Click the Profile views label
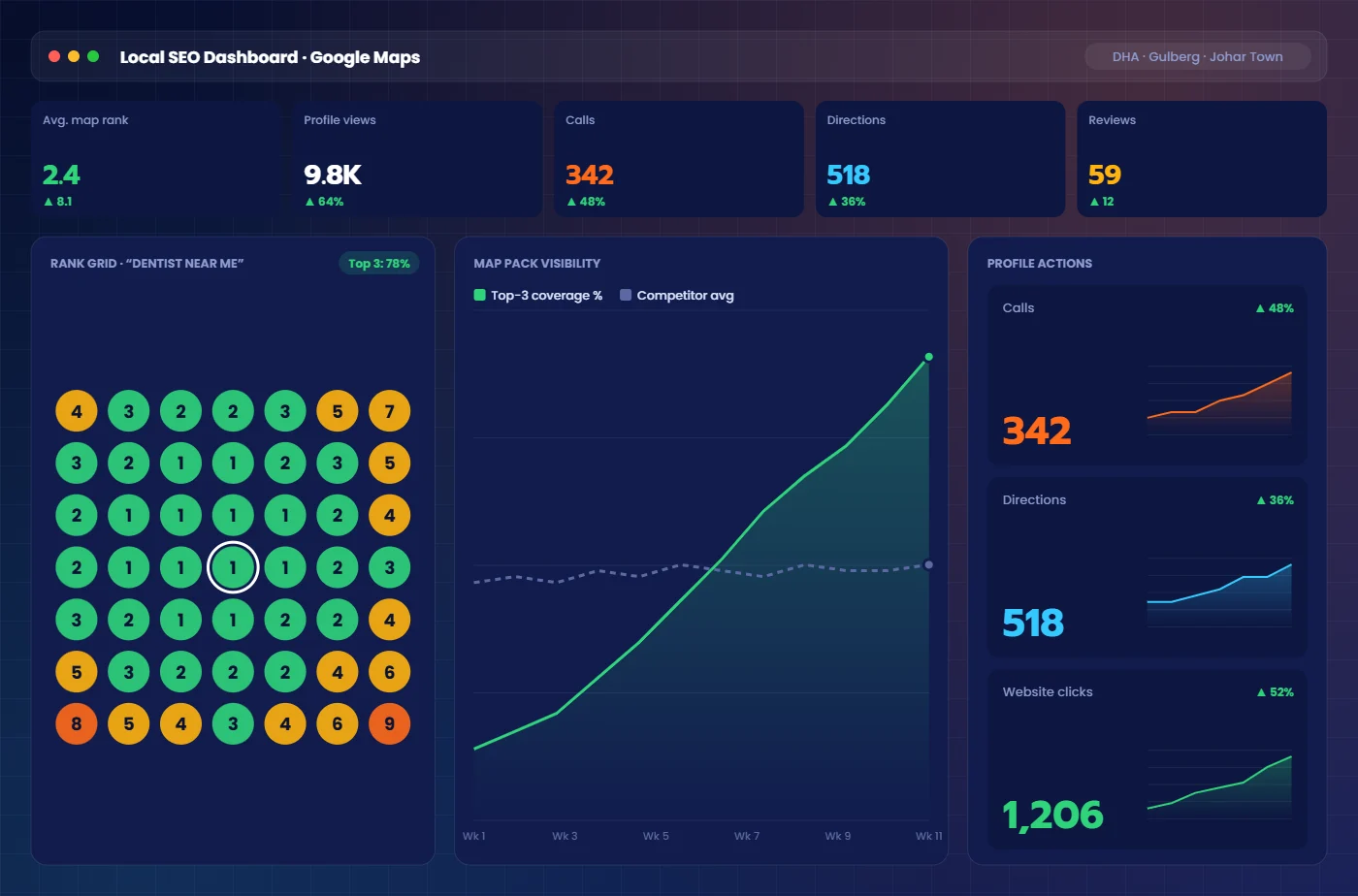1358x896 pixels. tap(339, 120)
